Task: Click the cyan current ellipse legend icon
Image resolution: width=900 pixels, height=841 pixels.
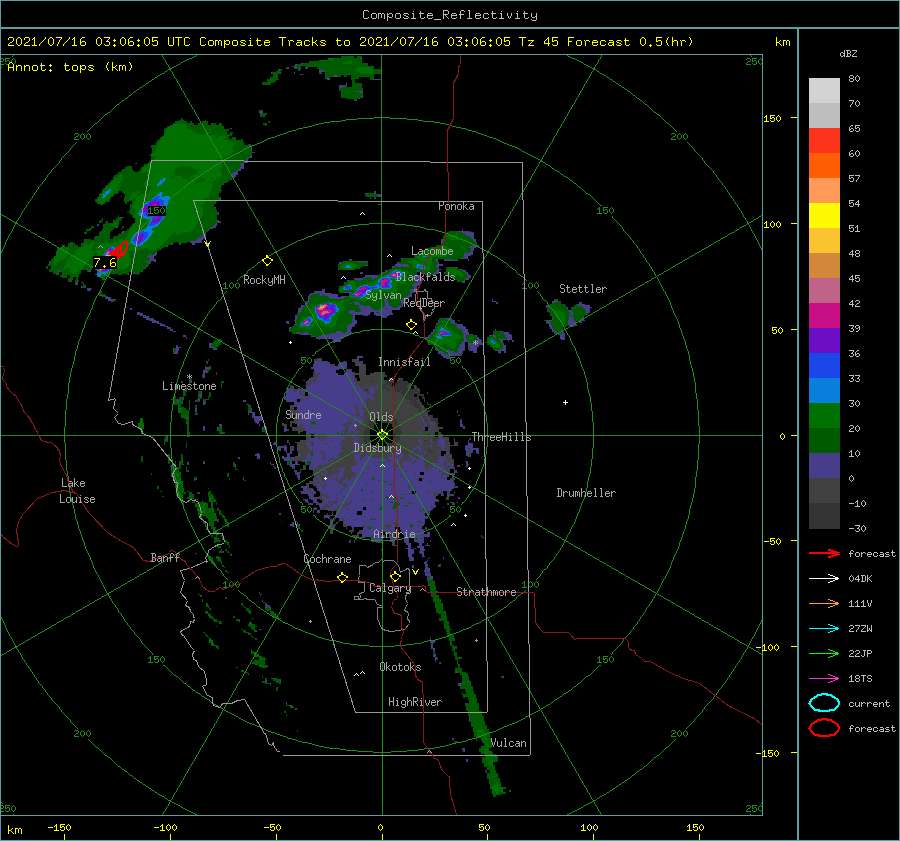Action: tap(824, 703)
